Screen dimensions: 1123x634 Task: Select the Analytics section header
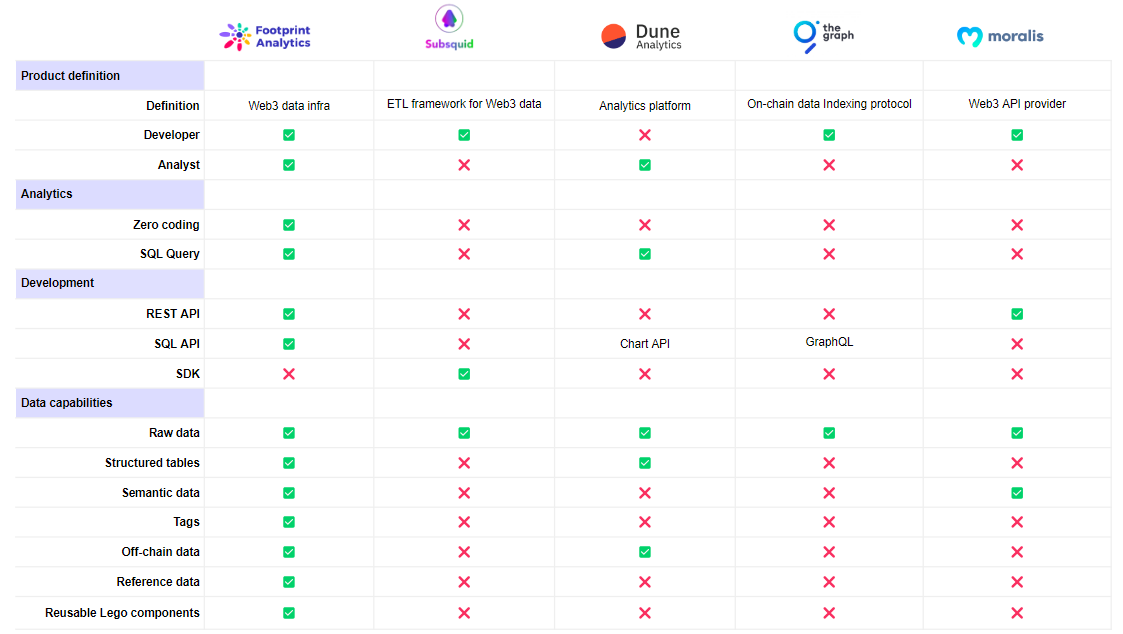click(110, 194)
